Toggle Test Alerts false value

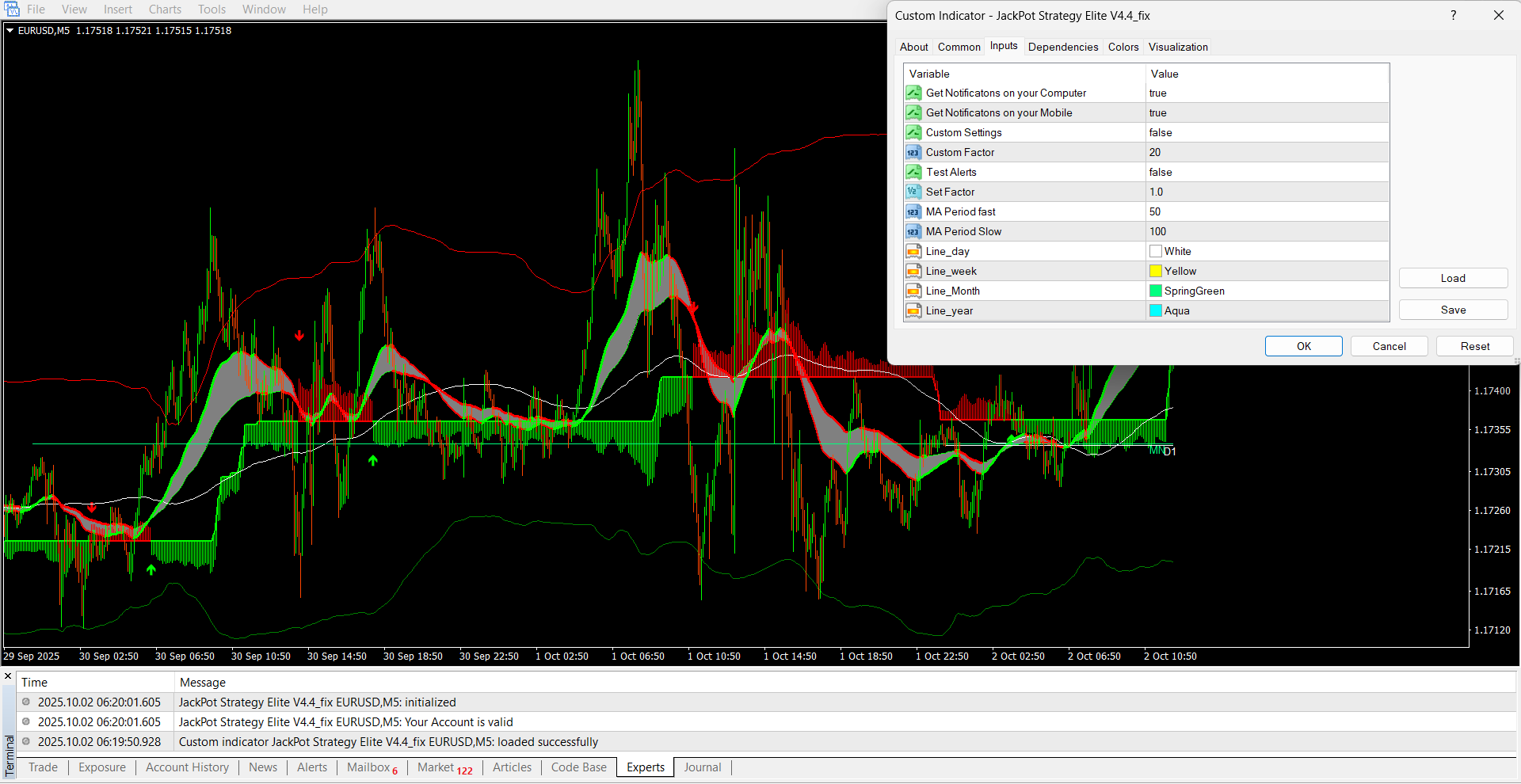pos(1161,173)
